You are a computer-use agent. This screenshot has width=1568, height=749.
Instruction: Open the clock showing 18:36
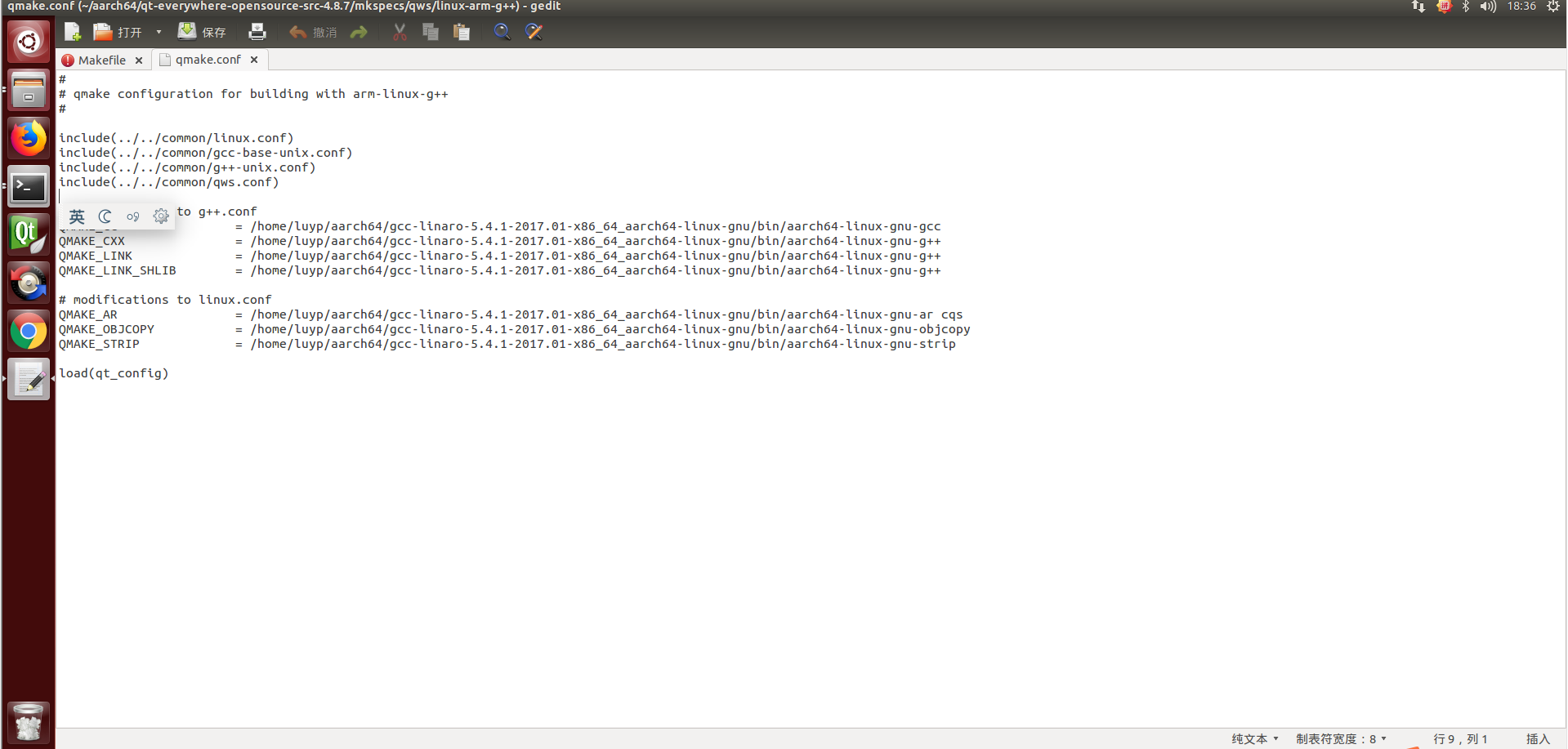(1521, 7)
